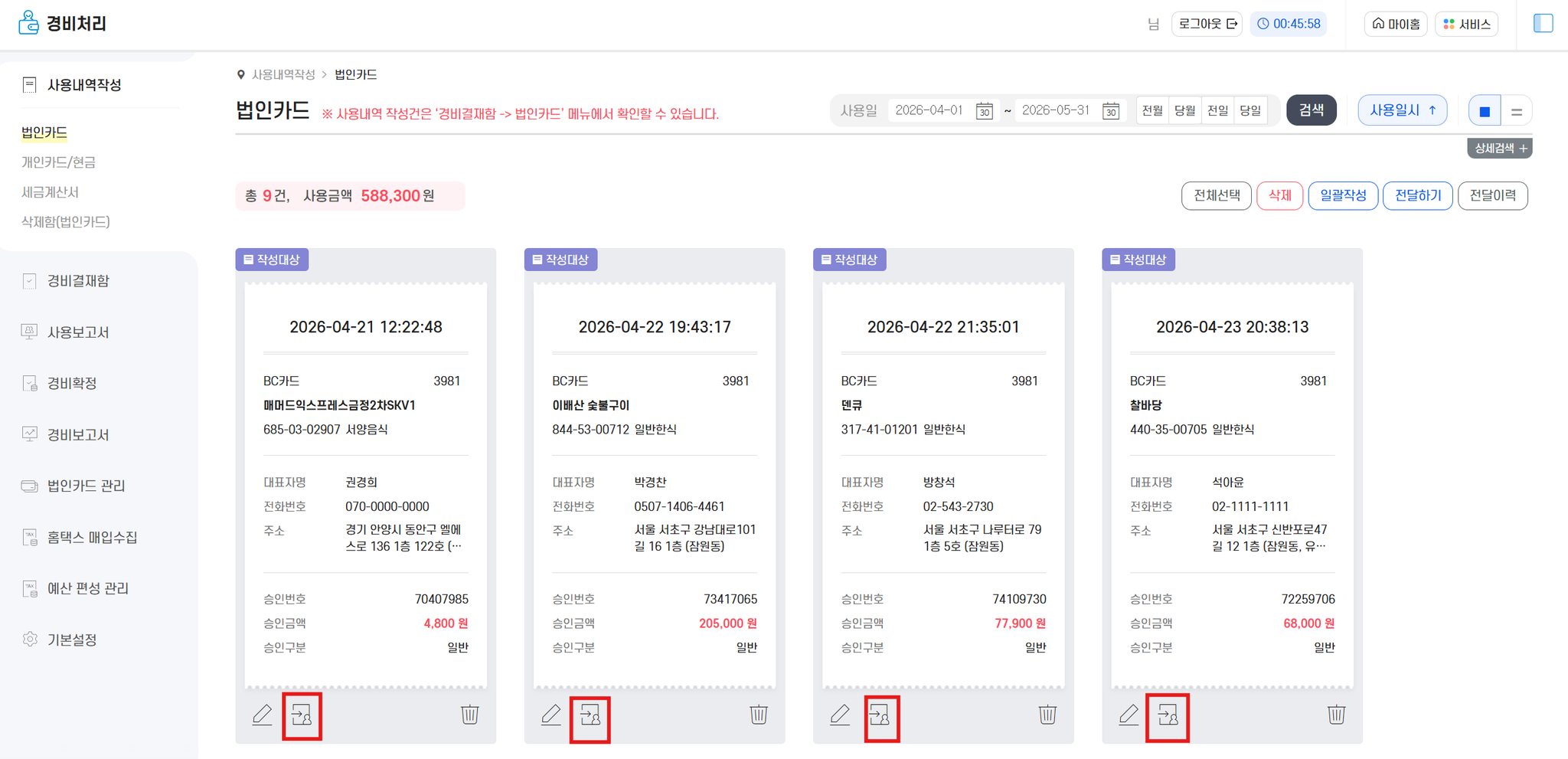The width and height of the screenshot is (1568, 759).
Task: Click the forward icon on 찰바당 card
Action: (1168, 716)
